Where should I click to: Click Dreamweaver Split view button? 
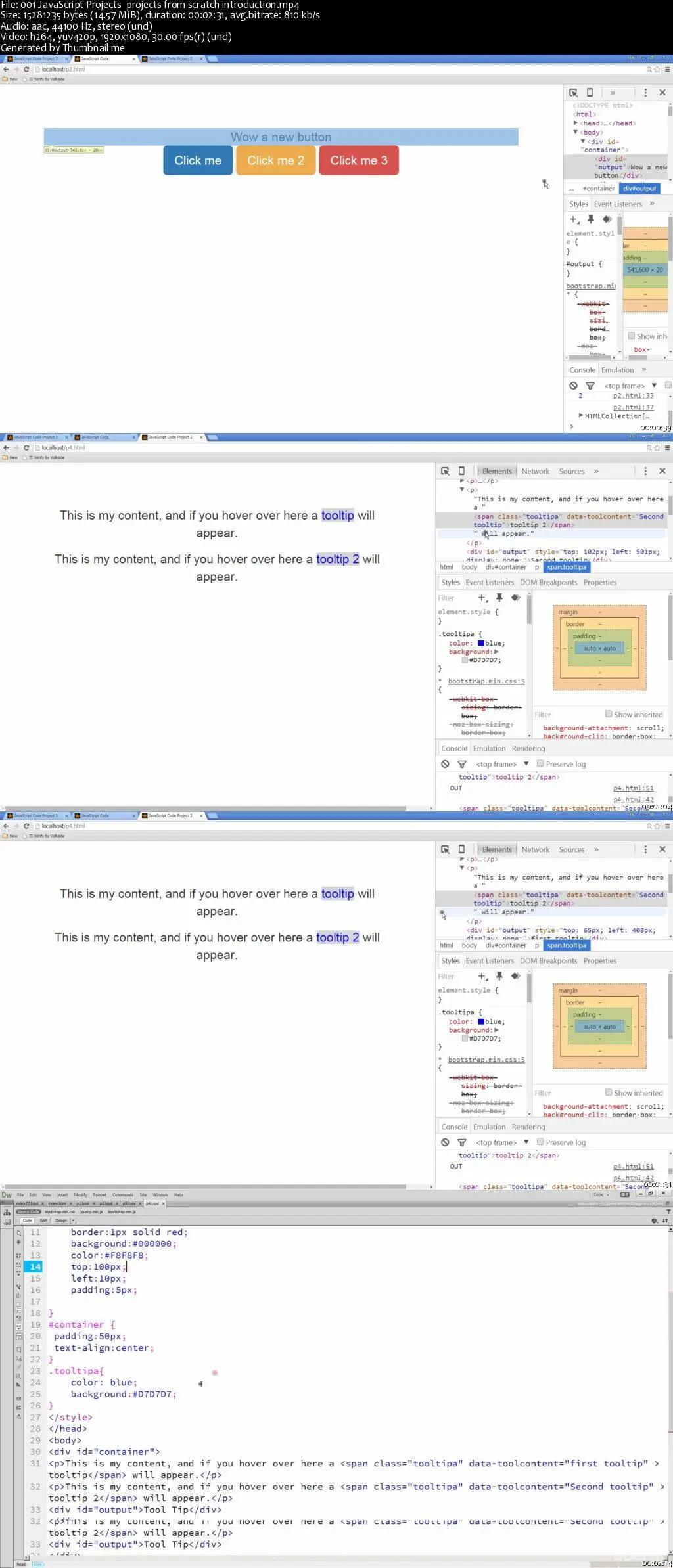[x=43, y=1221]
